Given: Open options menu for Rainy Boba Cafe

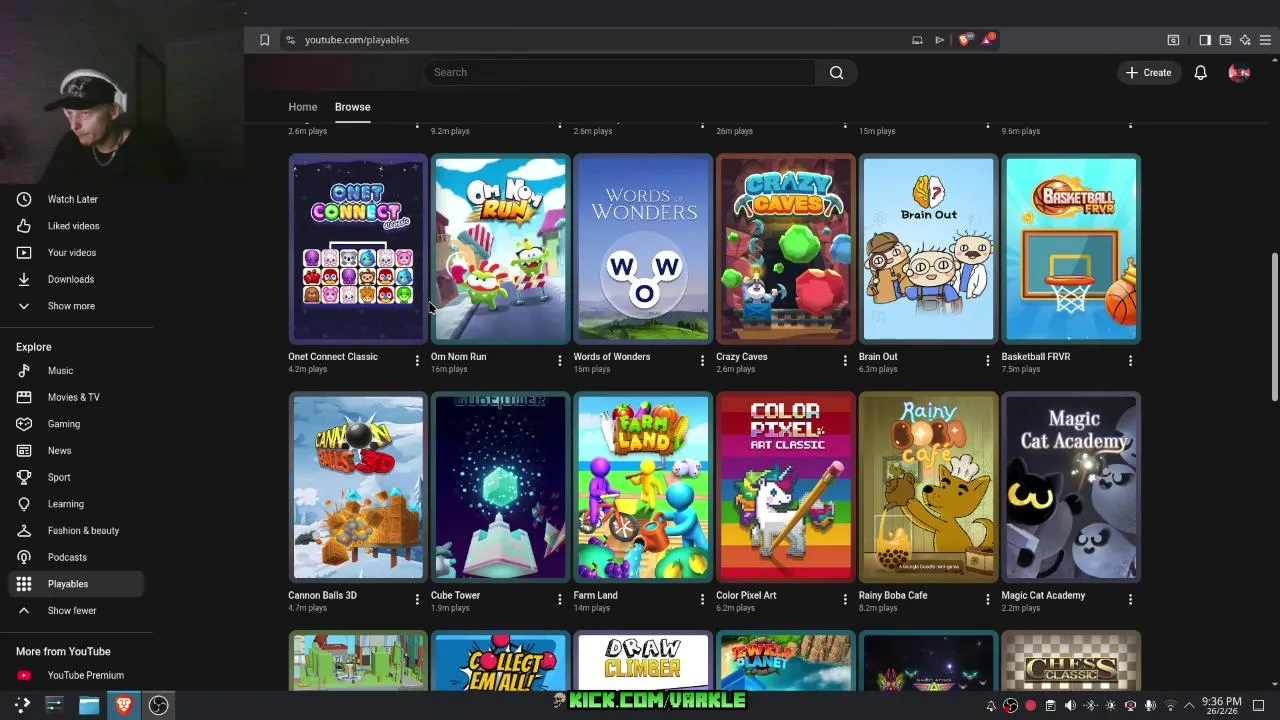Looking at the screenshot, I should tap(988, 599).
